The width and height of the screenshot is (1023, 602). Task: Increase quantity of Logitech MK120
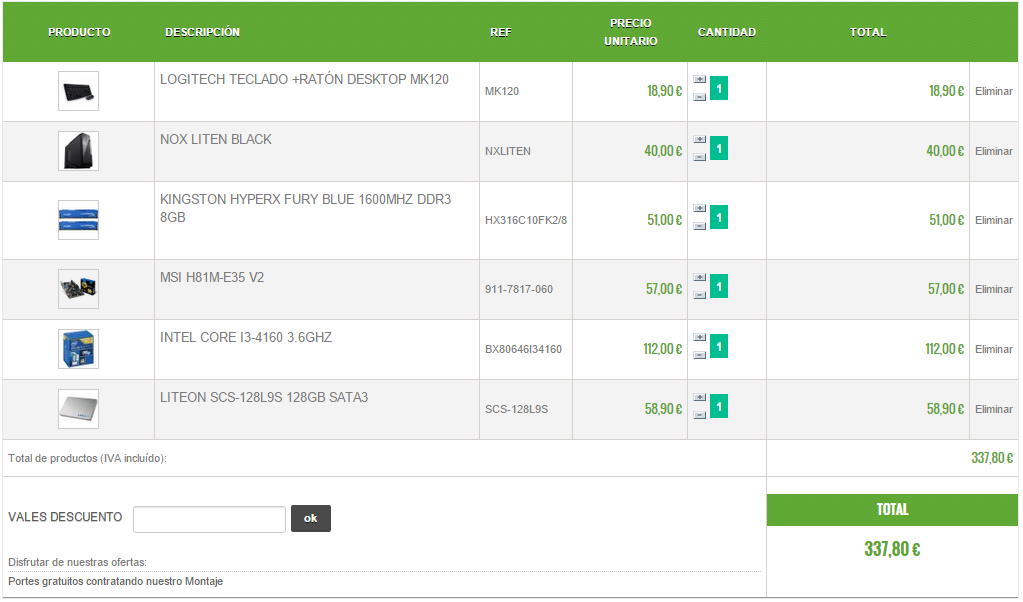[x=699, y=80]
